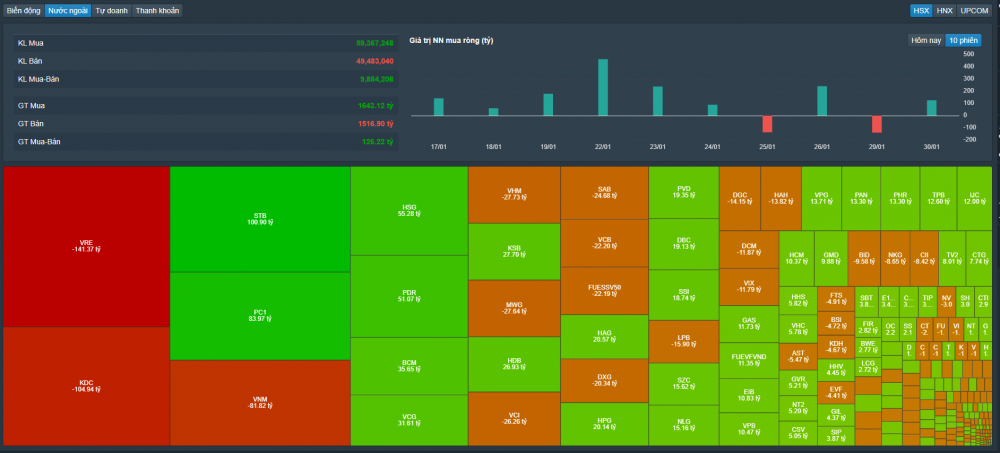
Task: Open the GAS treemap tile
Action: [x=749, y=324]
